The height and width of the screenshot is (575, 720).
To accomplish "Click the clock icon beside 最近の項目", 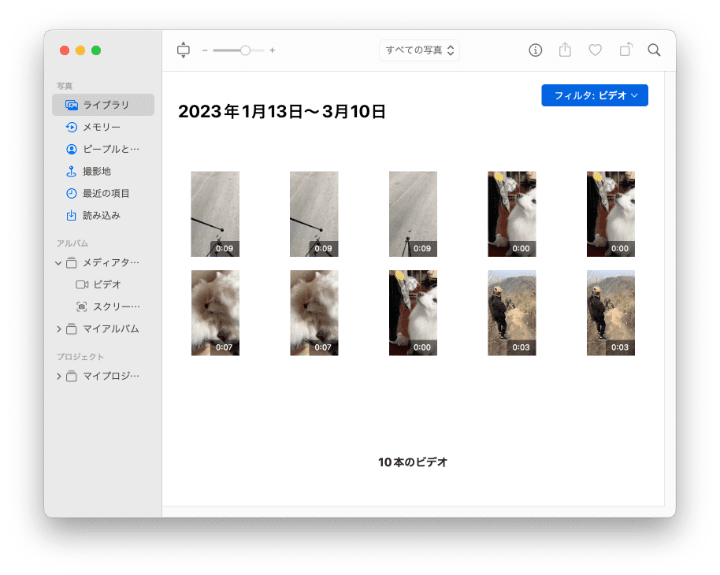I will pos(71,193).
